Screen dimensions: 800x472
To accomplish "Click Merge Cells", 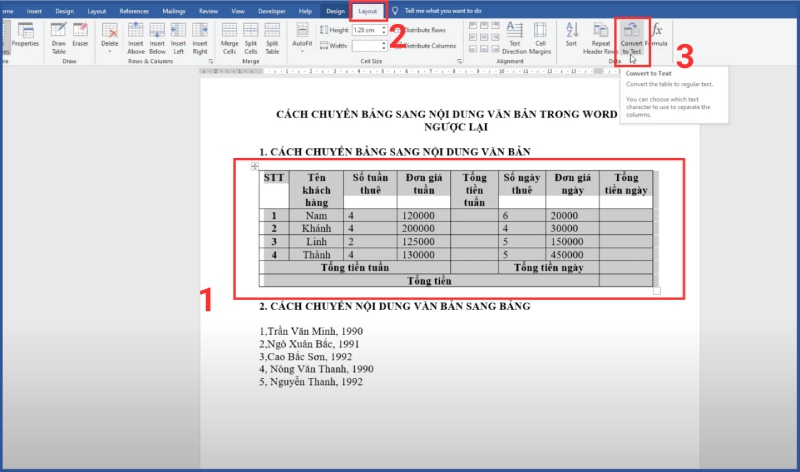I will click(x=229, y=38).
